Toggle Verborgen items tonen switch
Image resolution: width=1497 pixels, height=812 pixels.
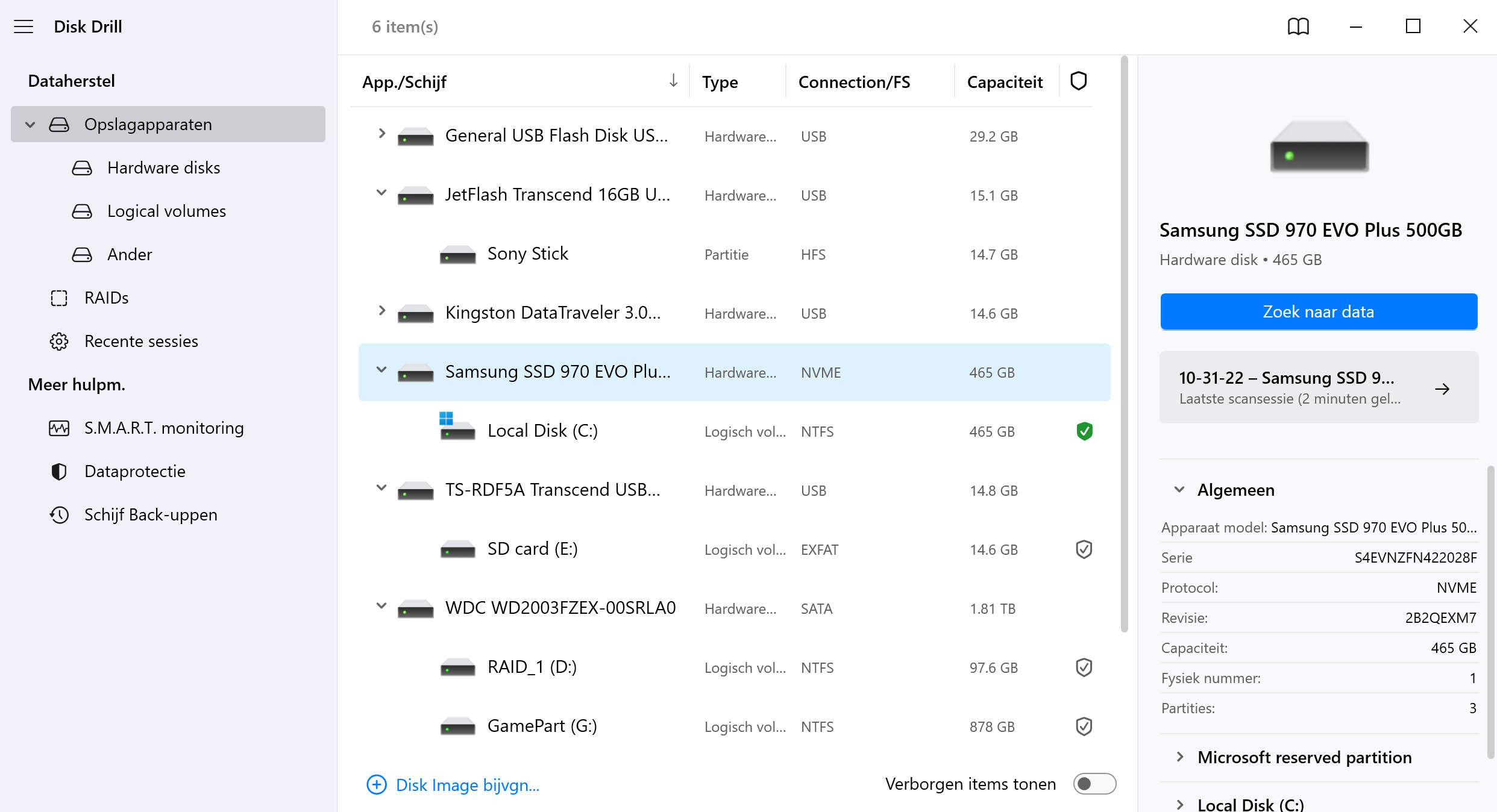coord(1094,784)
